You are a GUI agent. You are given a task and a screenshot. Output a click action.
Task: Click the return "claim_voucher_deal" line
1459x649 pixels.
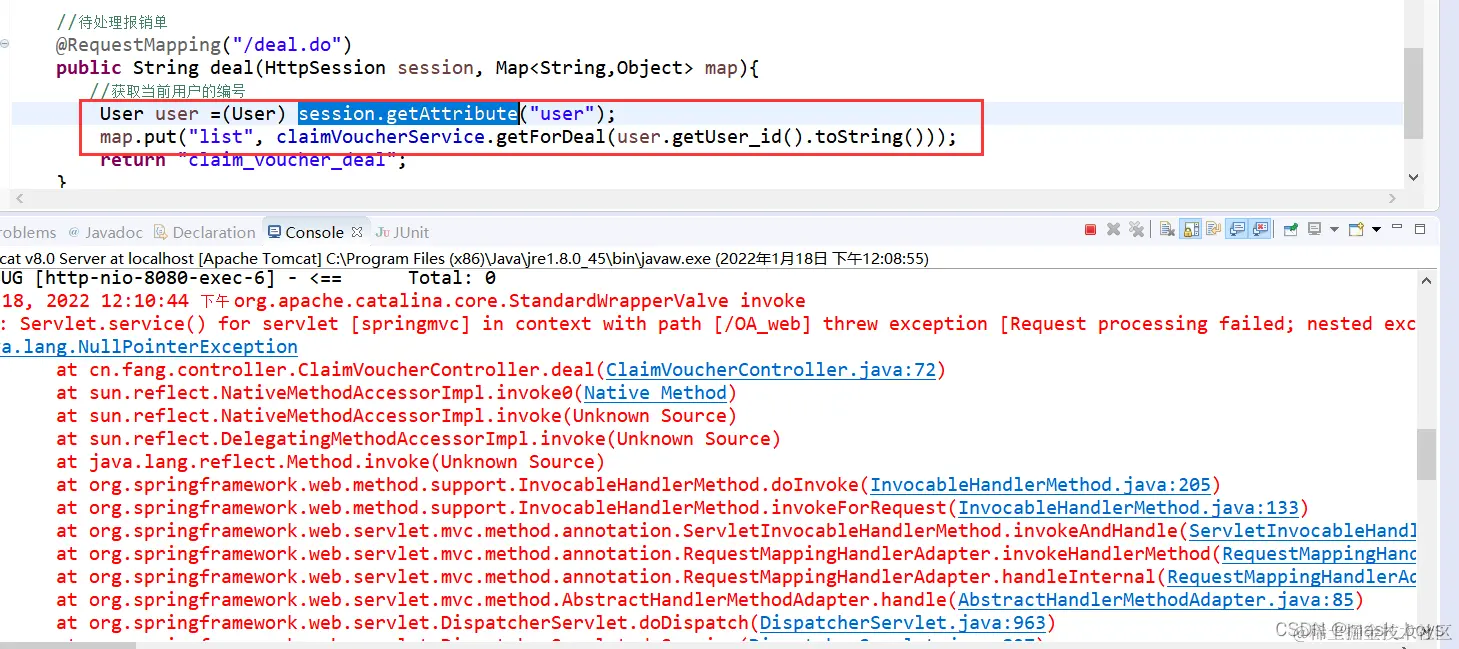point(253,160)
